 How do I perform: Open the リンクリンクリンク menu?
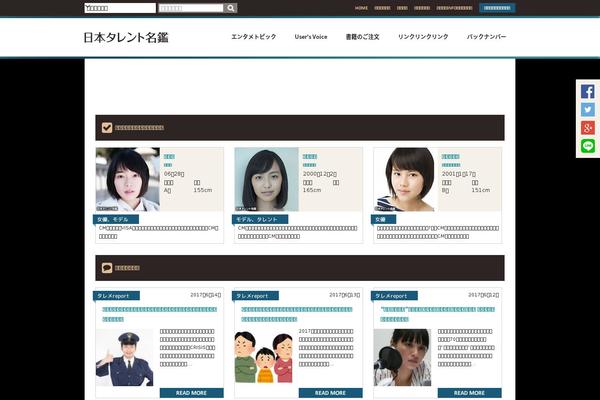coord(423,37)
